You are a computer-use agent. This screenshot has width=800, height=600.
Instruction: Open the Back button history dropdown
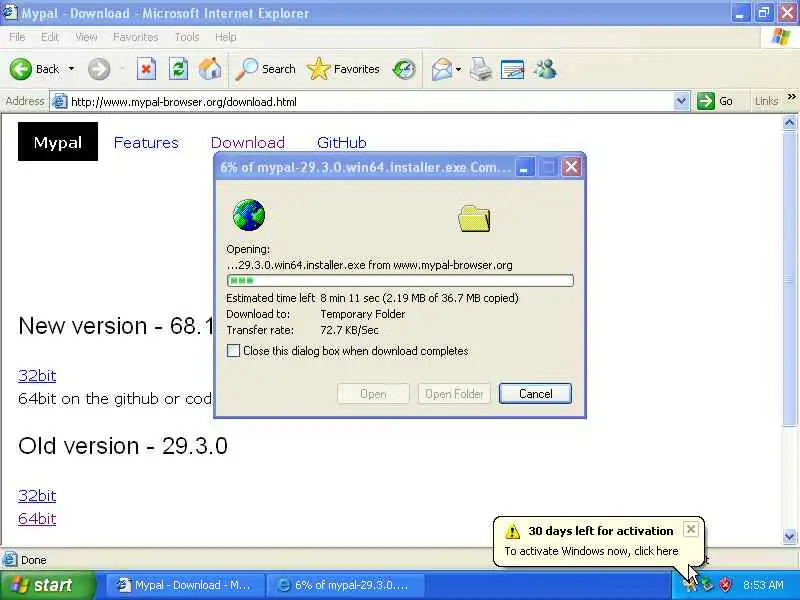[71, 69]
